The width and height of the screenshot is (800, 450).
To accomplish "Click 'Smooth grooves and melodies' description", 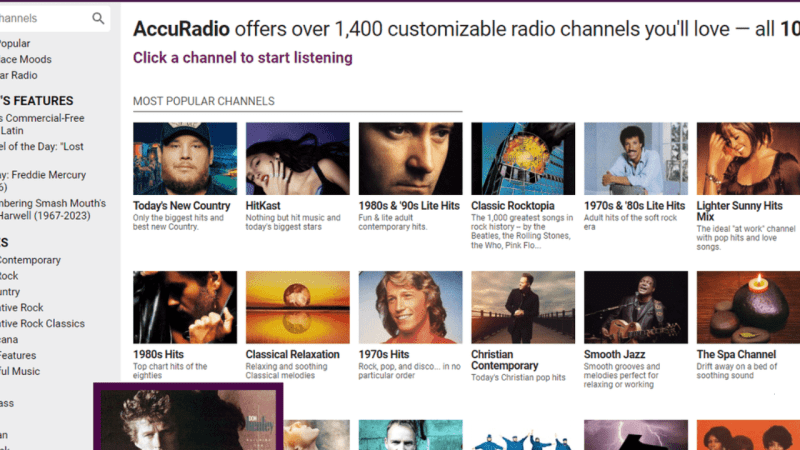I will point(622,375).
